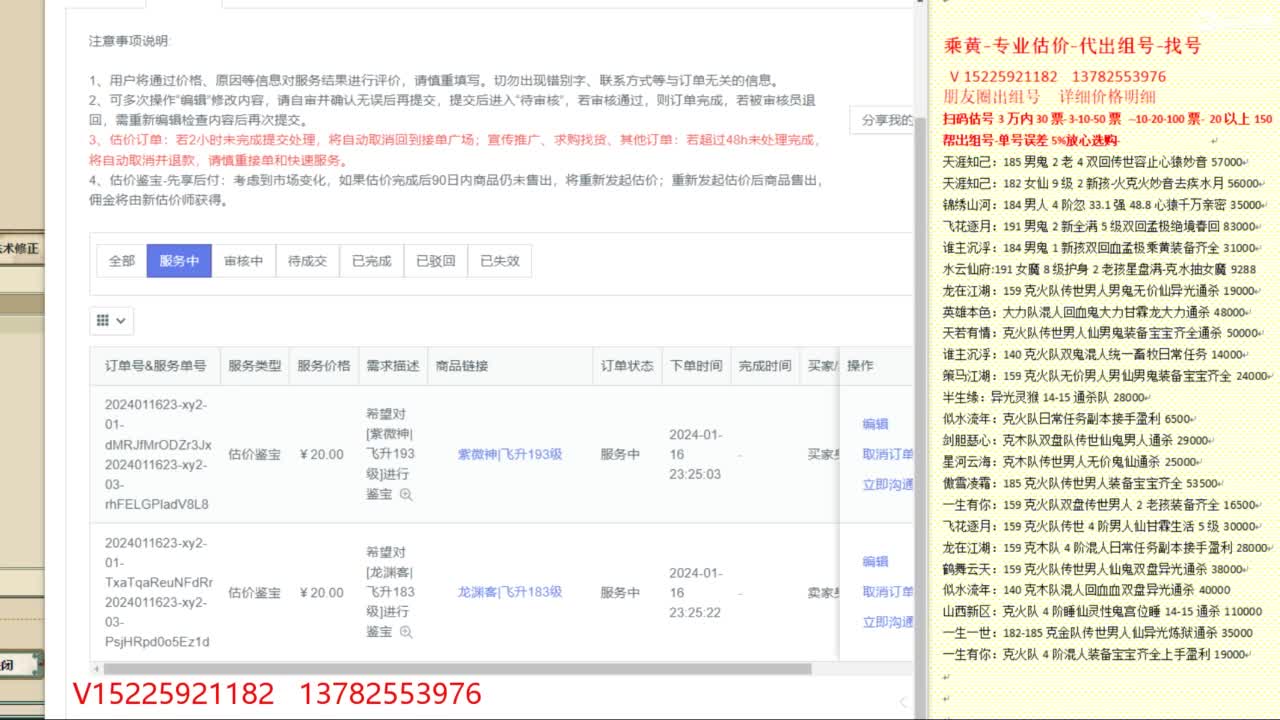Open the 龙渊客|飞升183级 product link
The height and width of the screenshot is (720, 1280).
click(509, 592)
